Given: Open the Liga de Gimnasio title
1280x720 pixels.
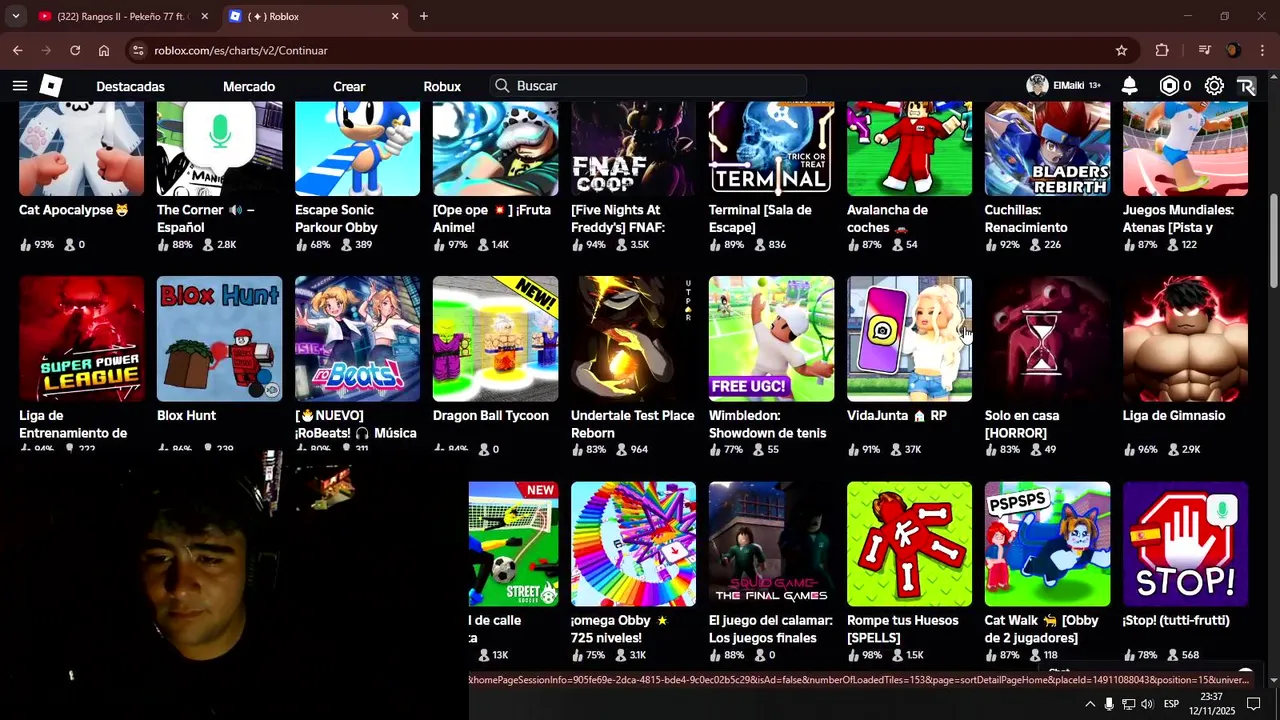Looking at the screenshot, I should [1174, 415].
